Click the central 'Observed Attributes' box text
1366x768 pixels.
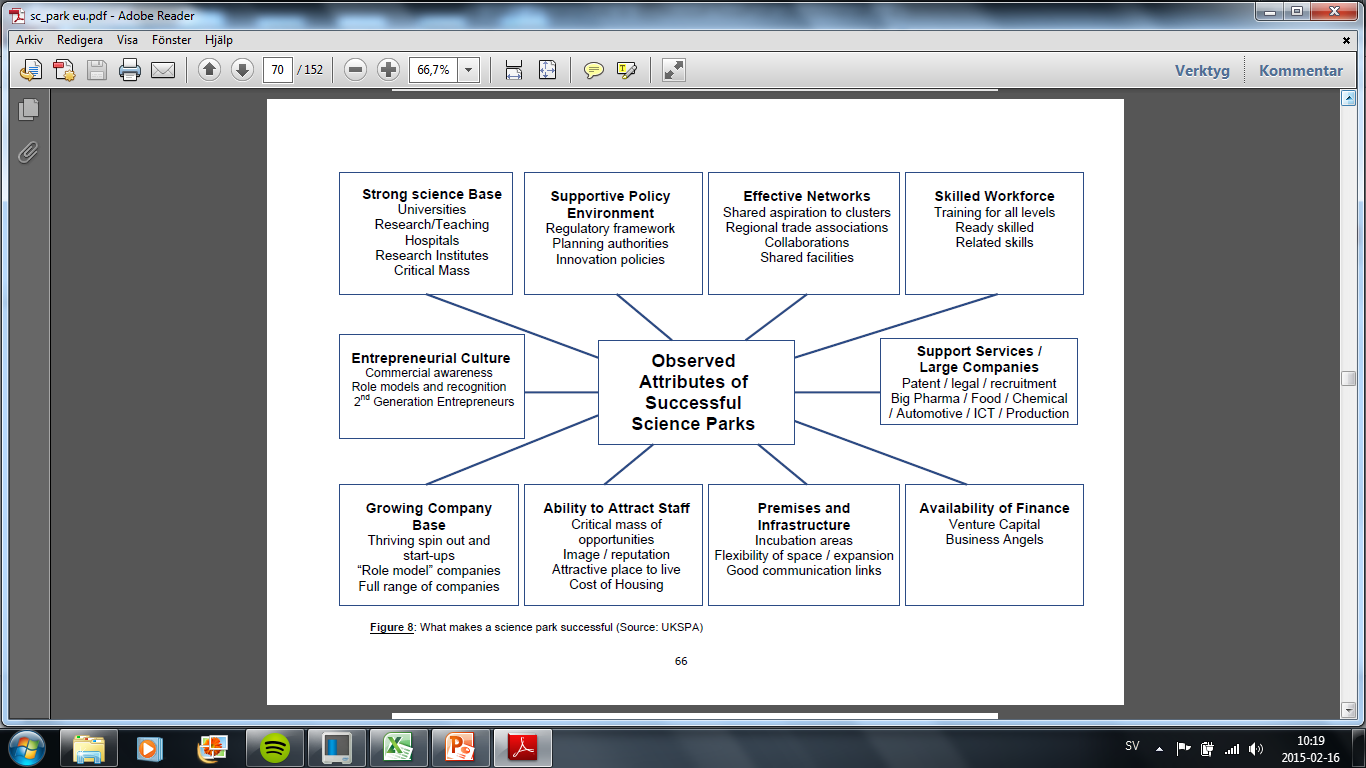tap(693, 392)
